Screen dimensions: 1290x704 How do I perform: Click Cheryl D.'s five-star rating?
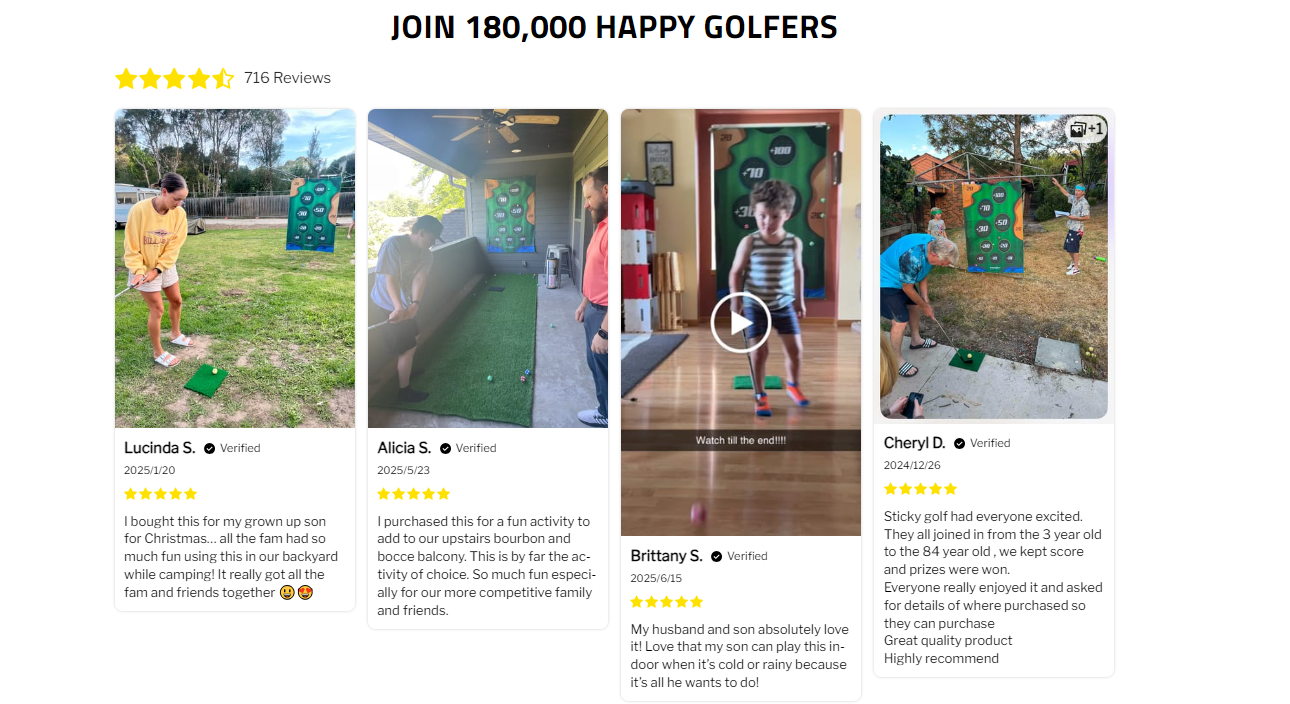(x=920, y=489)
